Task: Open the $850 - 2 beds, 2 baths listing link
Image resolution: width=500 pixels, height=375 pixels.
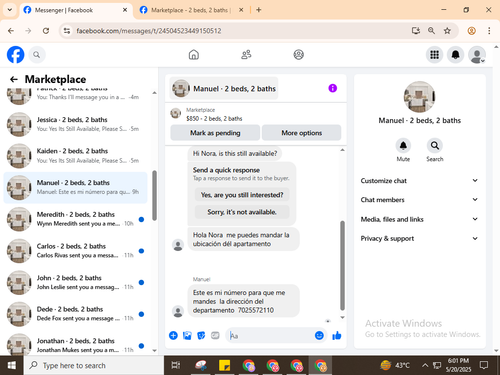Action: 214,118
